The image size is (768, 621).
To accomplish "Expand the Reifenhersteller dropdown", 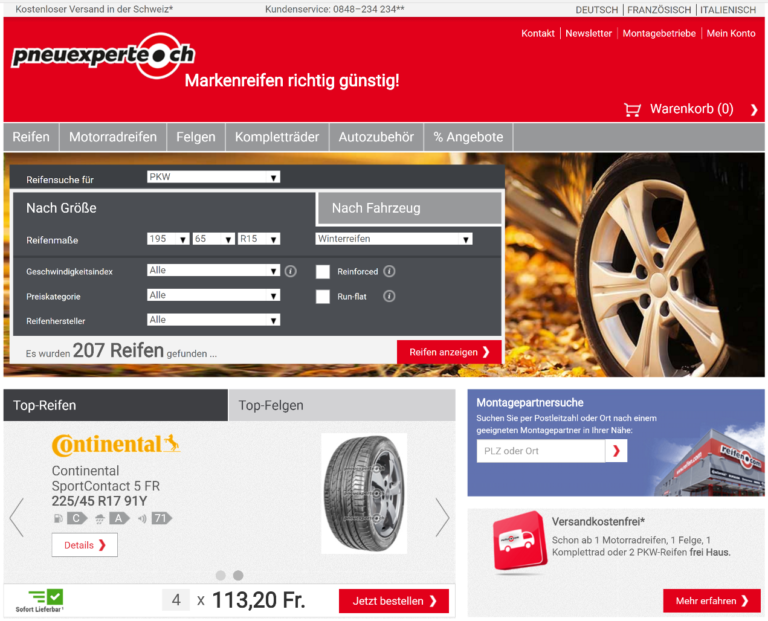I will [x=213, y=320].
